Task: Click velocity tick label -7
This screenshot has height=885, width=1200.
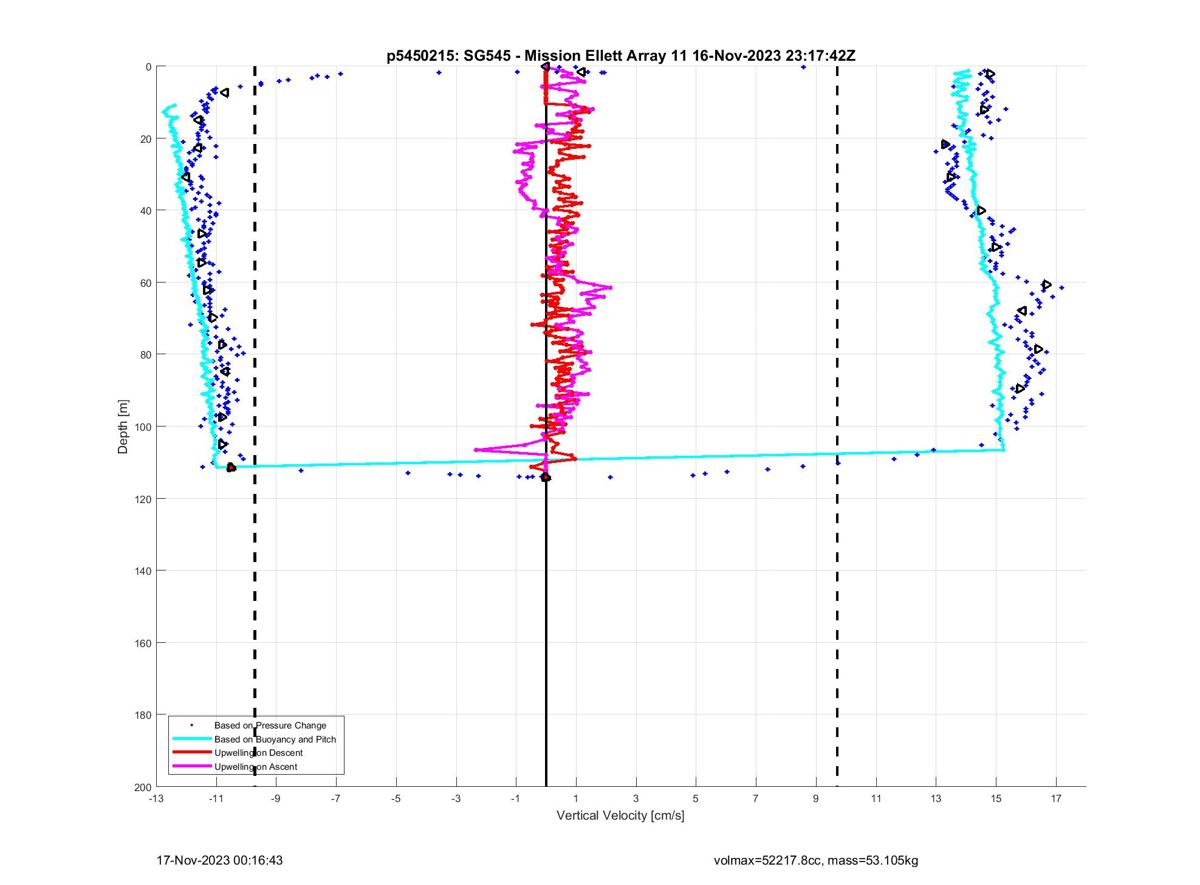Action: coord(335,799)
